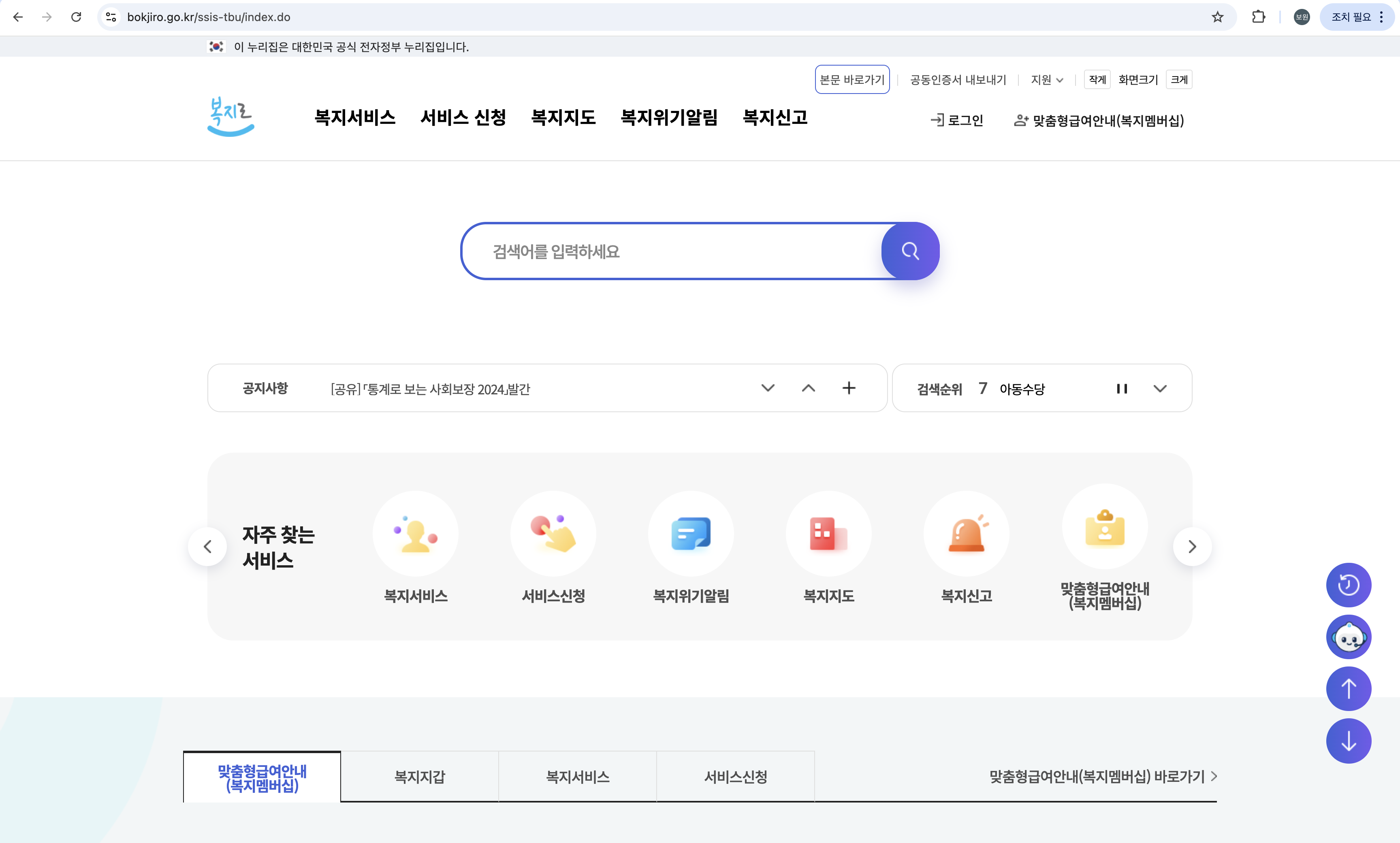Click the magnifier search button
Screen dimensions: 1400x843
pyautogui.click(x=910, y=251)
